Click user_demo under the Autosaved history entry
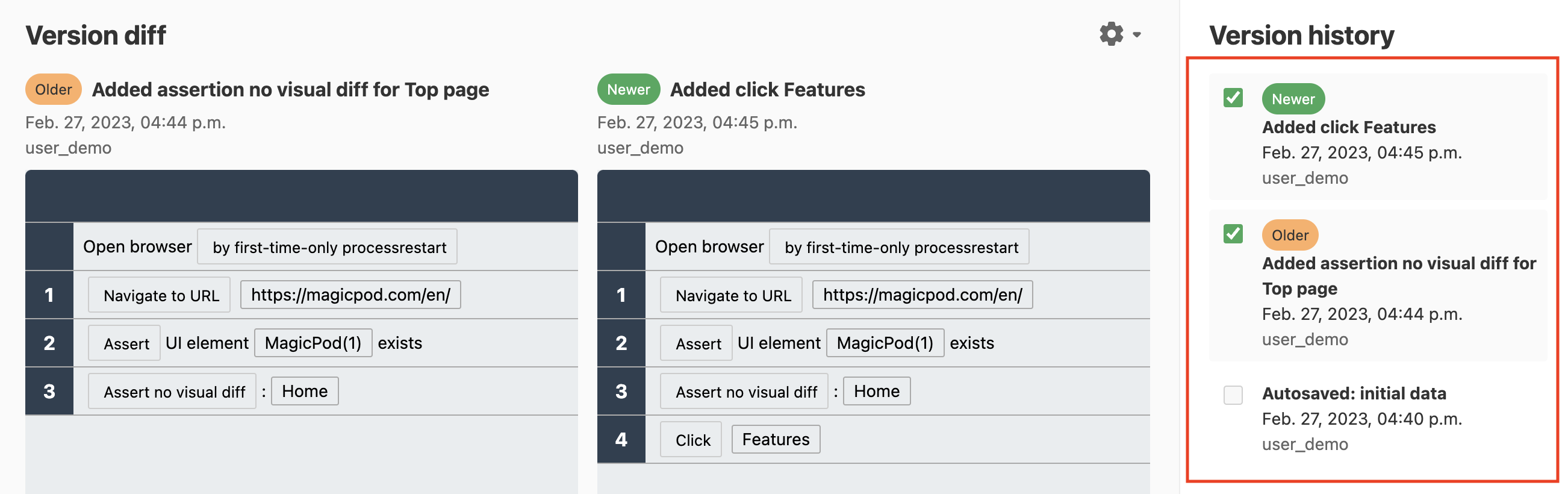This screenshot has height=494, width=1568. pyautogui.click(x=1304, y=445)
